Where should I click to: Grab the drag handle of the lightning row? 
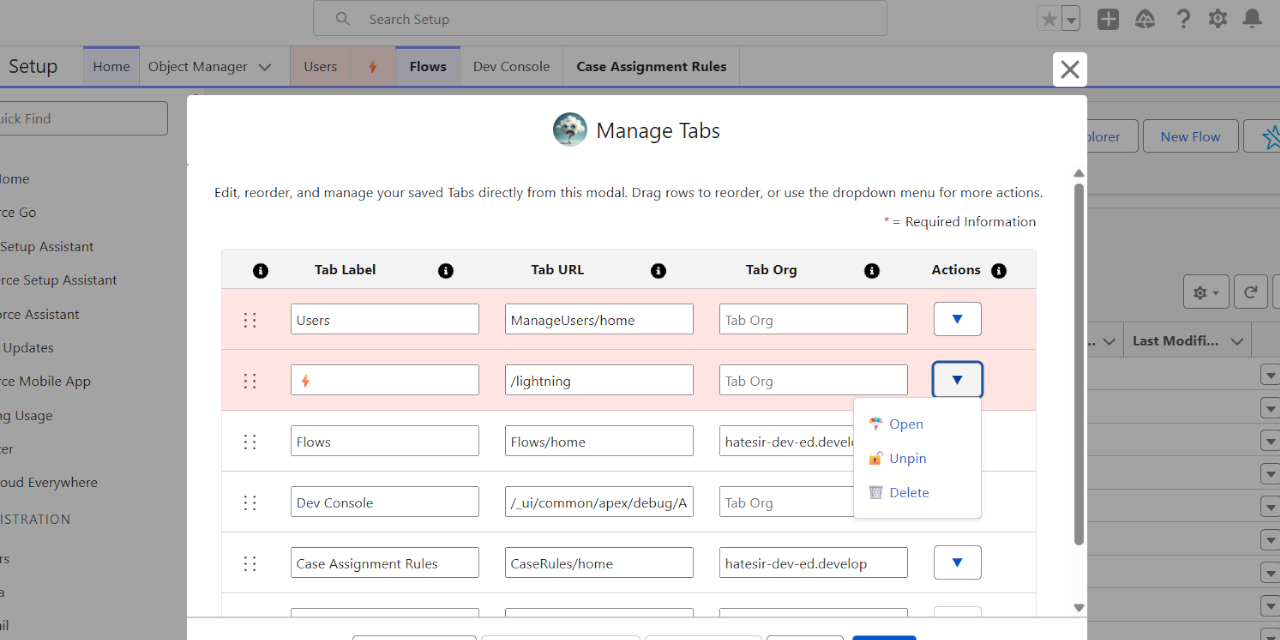(x=250, y=381)
